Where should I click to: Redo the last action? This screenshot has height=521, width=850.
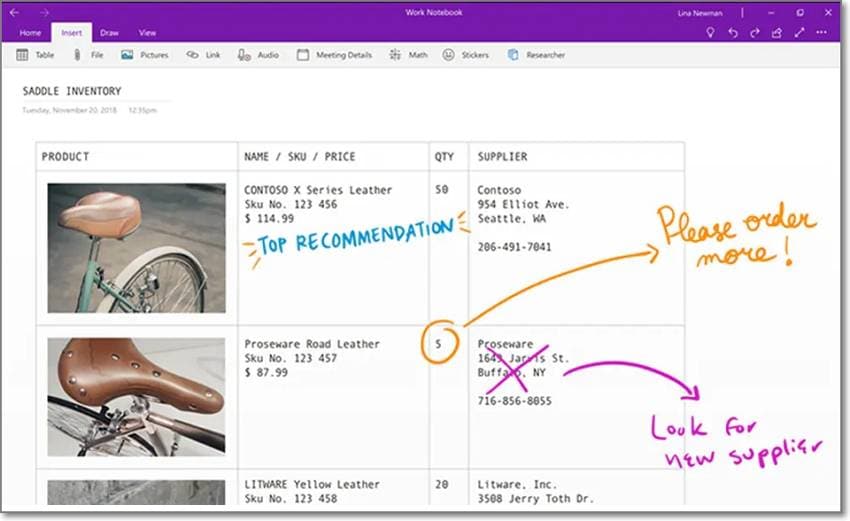(x=755, y=33)
